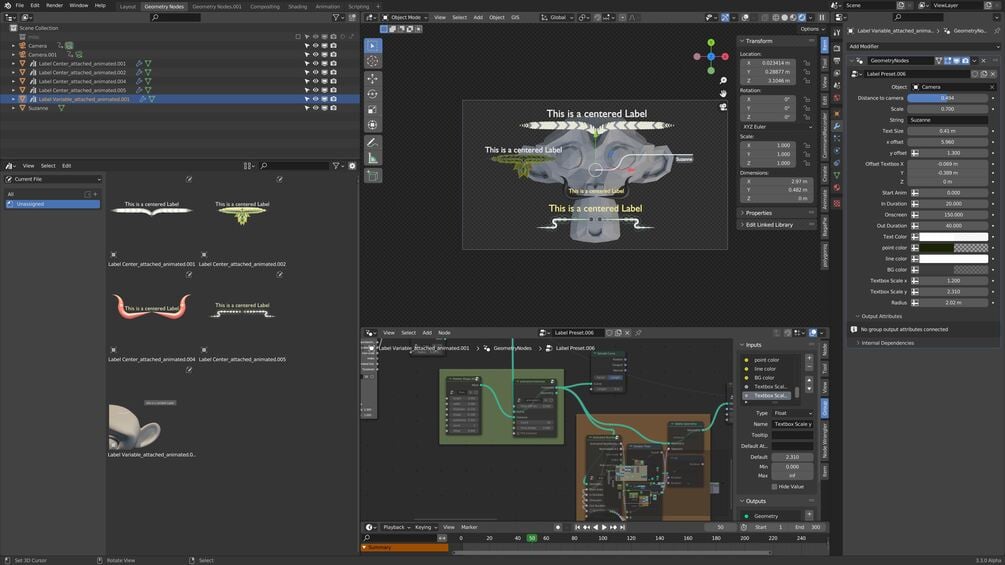Screen dimensions: 1005x565
Task: Select the Transform tool in viewport toolbar
Action: [x=372, y=126]
